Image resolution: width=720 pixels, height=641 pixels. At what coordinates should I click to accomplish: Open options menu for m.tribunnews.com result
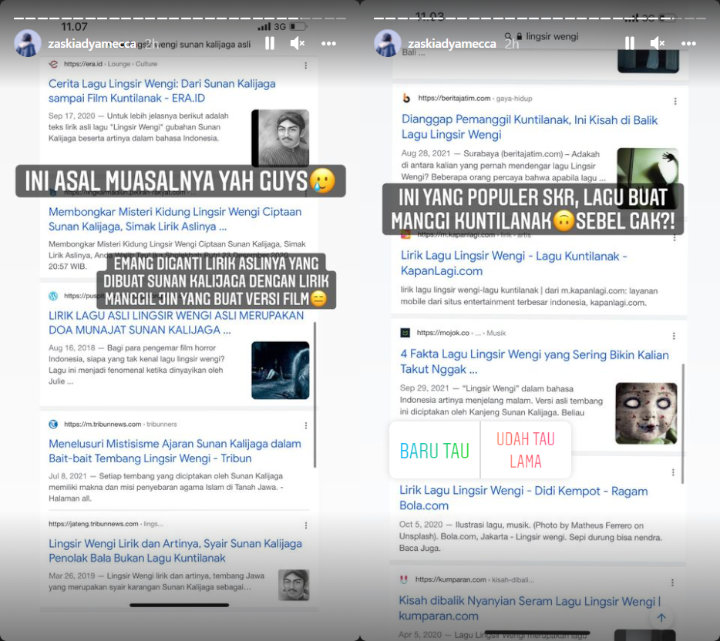pyautogui.click(x=306, y=426)
